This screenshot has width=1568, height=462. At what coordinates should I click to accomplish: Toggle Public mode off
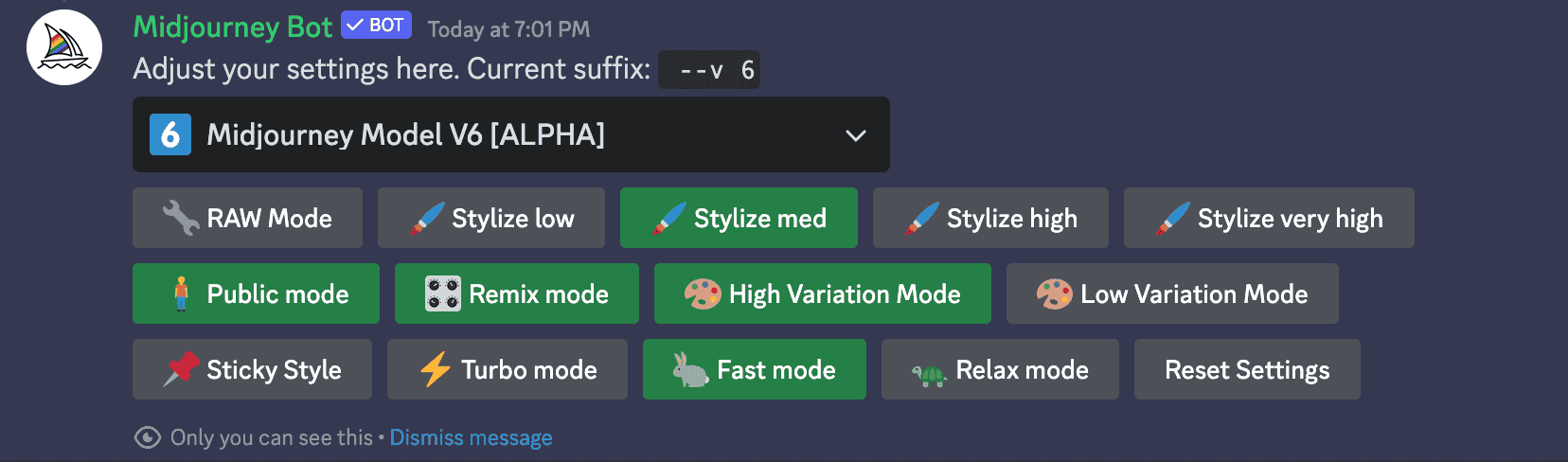point(256,293)
